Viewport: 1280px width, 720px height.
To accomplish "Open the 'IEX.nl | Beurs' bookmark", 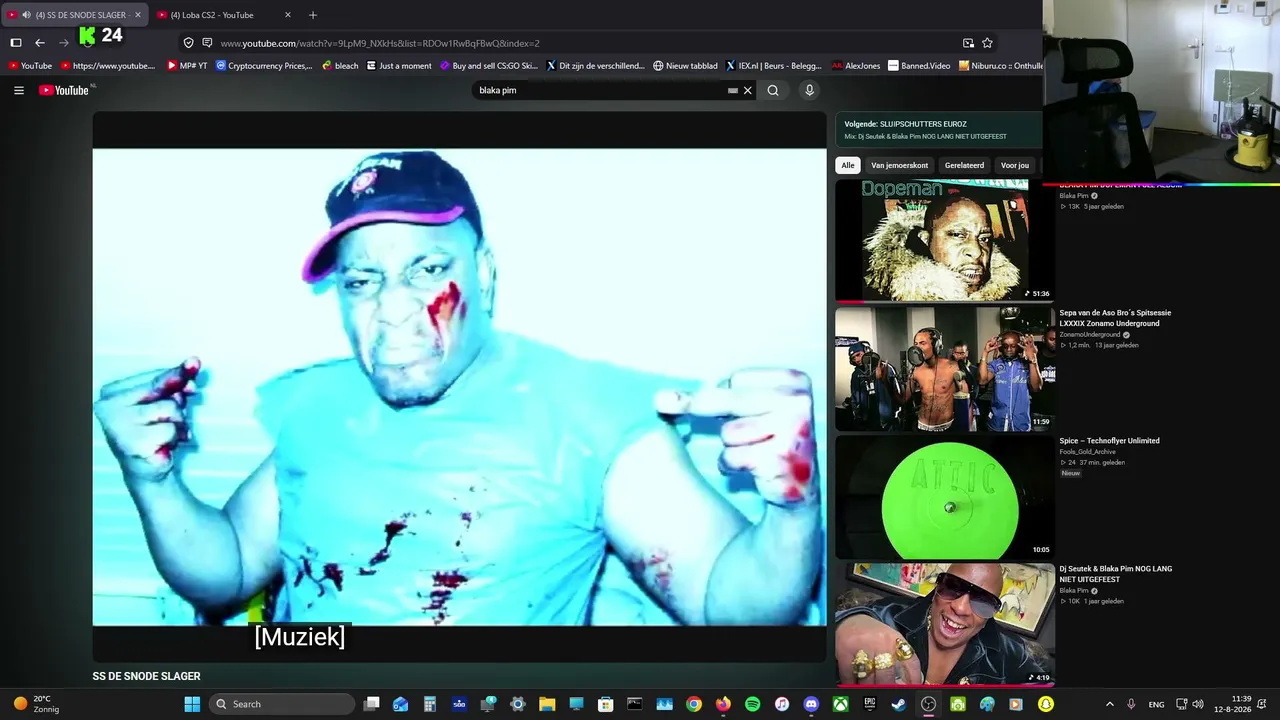I will click(774, 66).
